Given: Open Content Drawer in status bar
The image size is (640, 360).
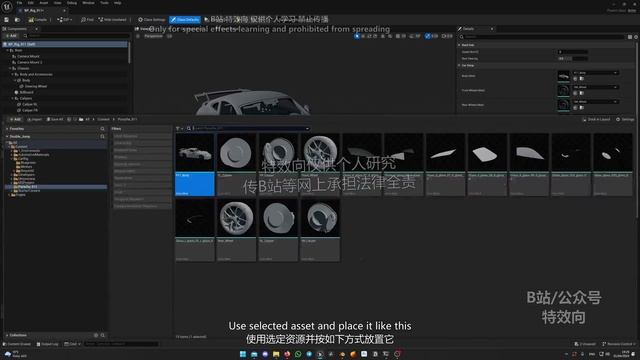Looking at the screenshot, I should coord(17,344).
